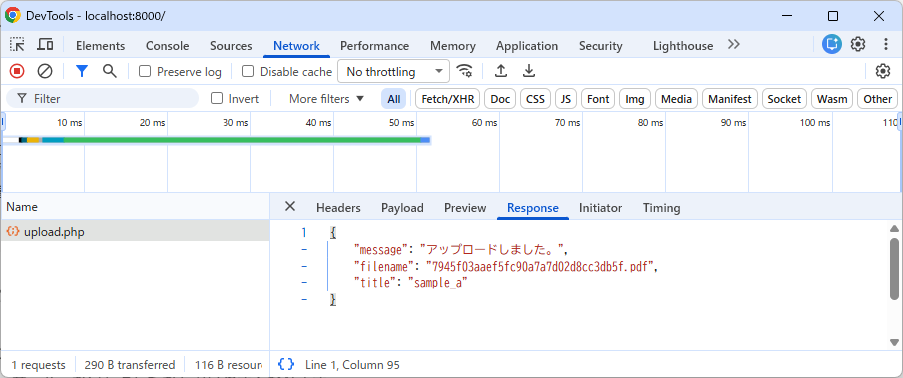Viewport: 903px width, 378px height.
Task: Open the Sources tab
Action: [231, 46]
